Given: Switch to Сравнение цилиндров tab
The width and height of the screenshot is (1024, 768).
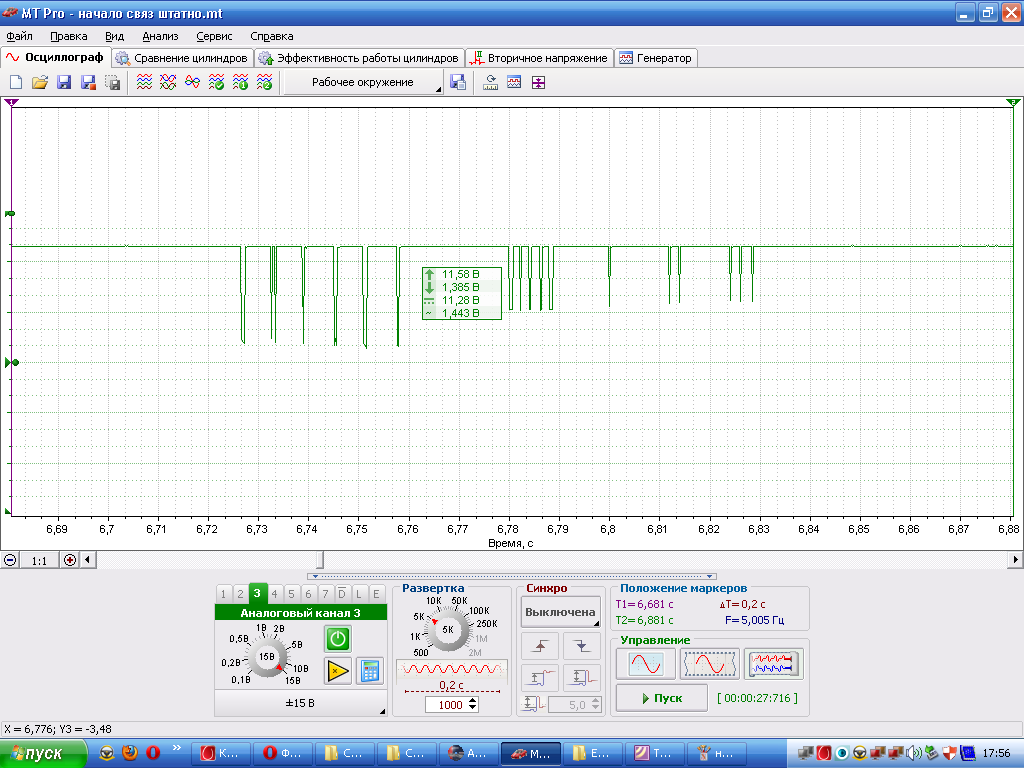Looking at the screenshot, I should click(x=184, y=58).
